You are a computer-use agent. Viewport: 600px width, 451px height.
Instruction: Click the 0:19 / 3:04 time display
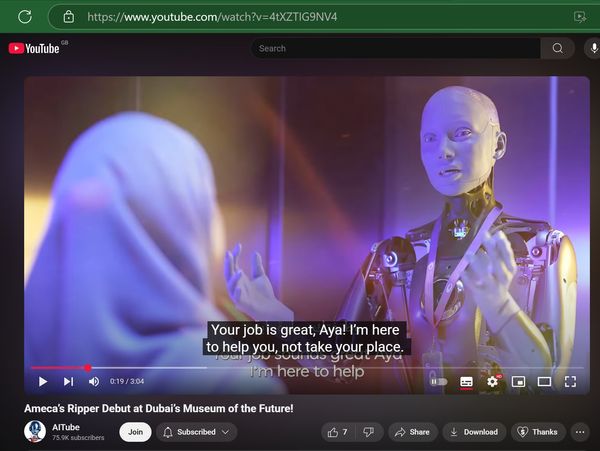pos(127,381)
